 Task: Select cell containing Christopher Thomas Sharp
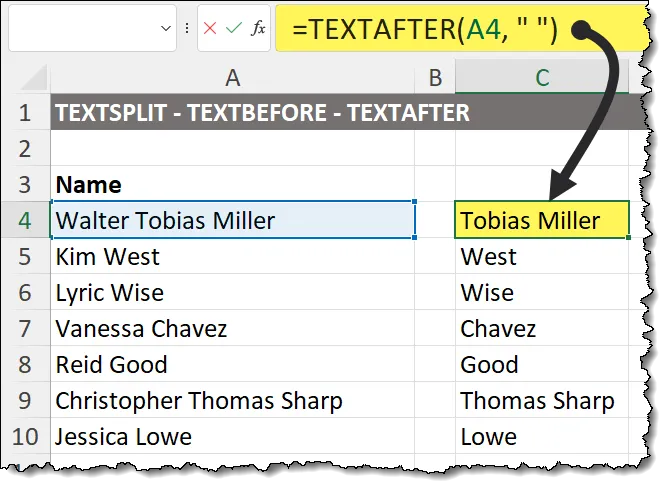click(232, 401)
